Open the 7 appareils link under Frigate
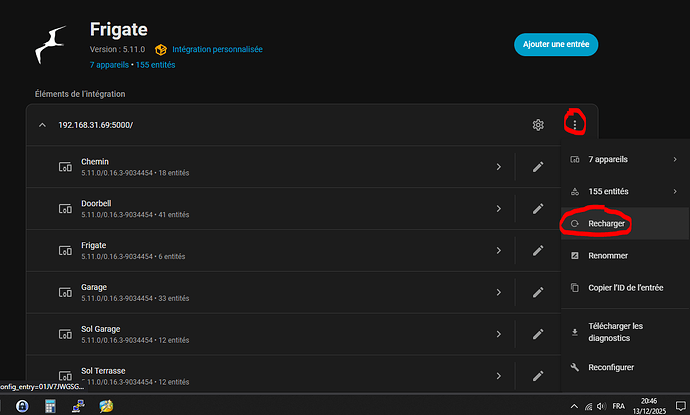Viewport: 690px width, 415px height. pyautogui.click(x=110, y=65)
